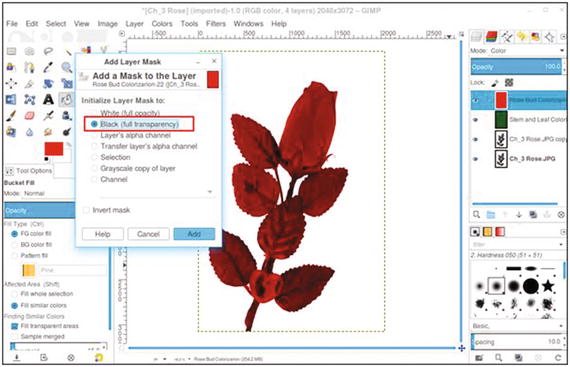Select the Dodge/Burn tool
This screenshot has height=367, width=570.
pos(67,132)
